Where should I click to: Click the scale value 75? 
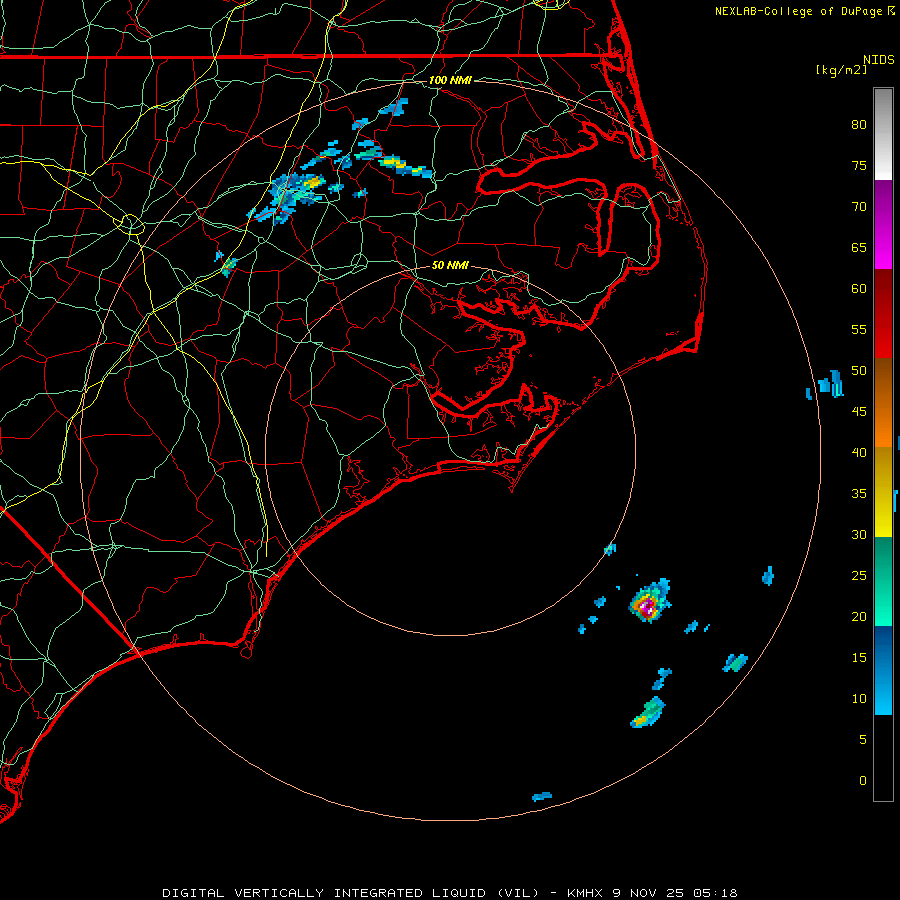click(859, 165)
